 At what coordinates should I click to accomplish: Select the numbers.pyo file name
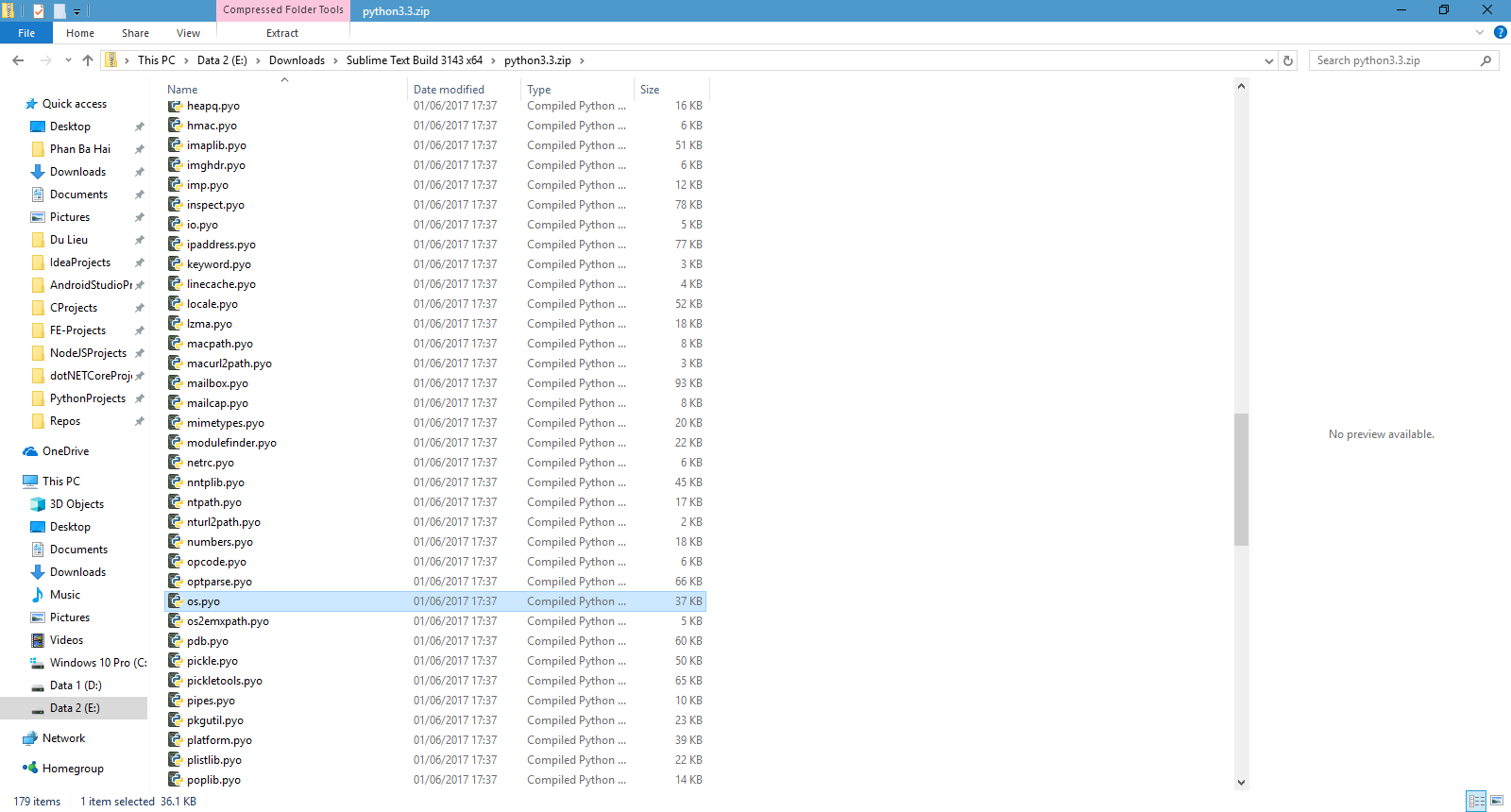pos(220,542)
